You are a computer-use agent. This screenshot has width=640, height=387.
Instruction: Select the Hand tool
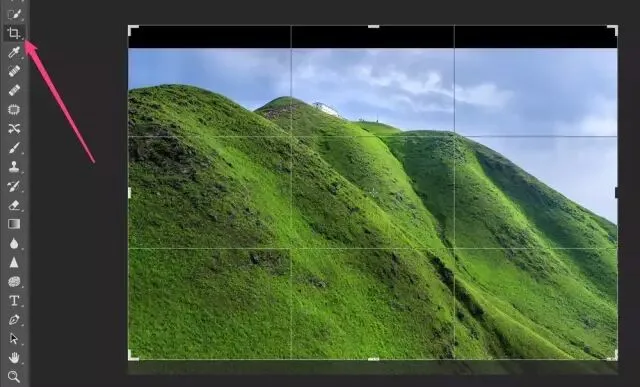[14, 358]
